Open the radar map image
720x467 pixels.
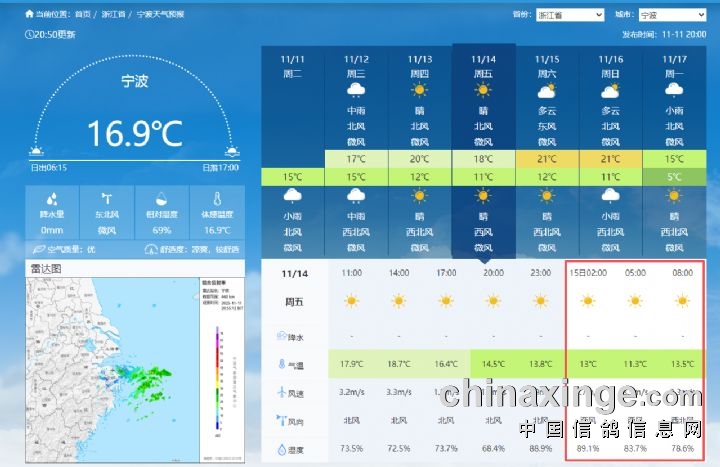[x=135, y=370]
